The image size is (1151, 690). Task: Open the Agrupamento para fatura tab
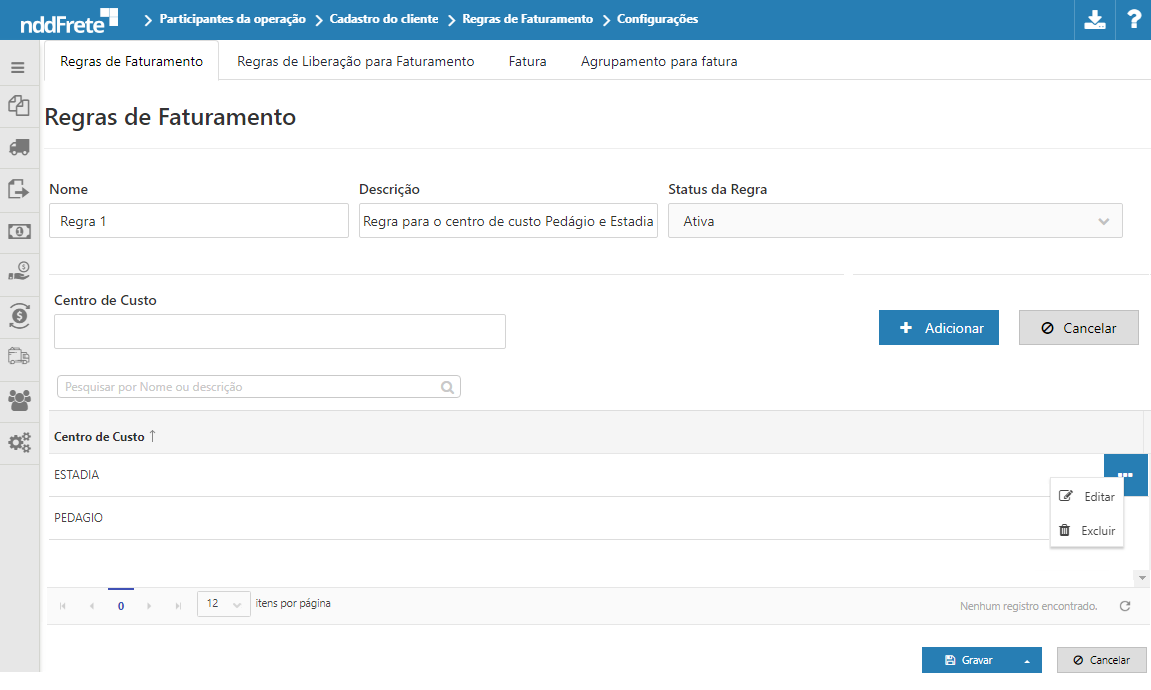659,61
